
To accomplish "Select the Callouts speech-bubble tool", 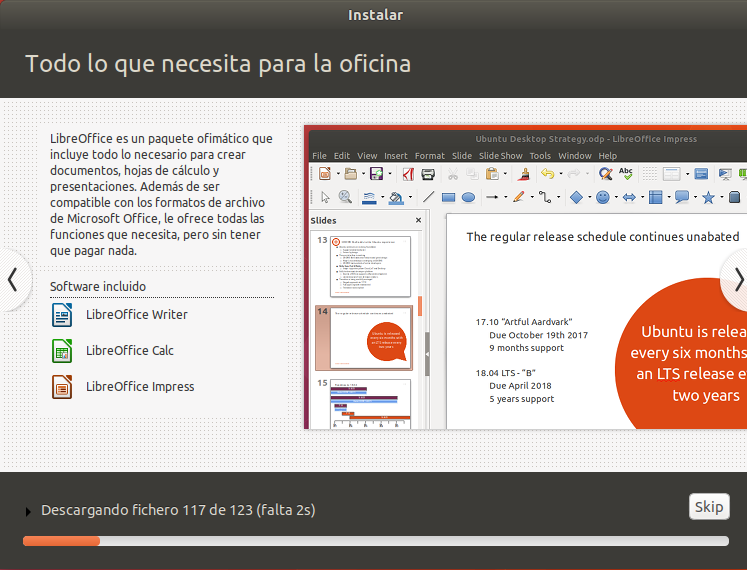I will point(682,197).
